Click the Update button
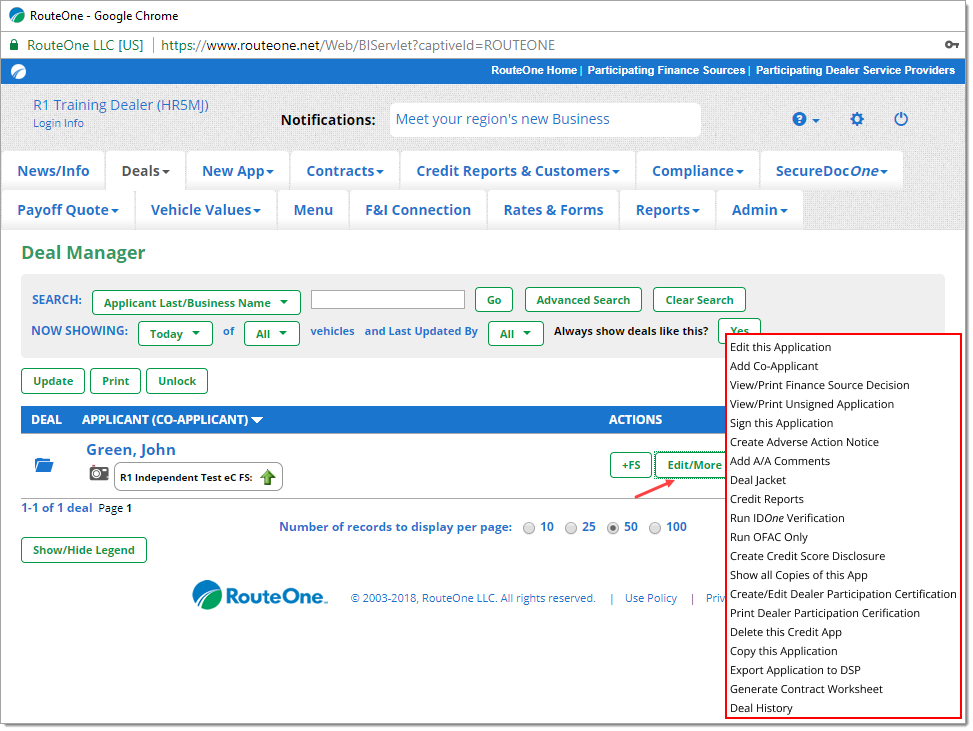Image resolution: width=973 pixels, height=731 pixels. 53,381
